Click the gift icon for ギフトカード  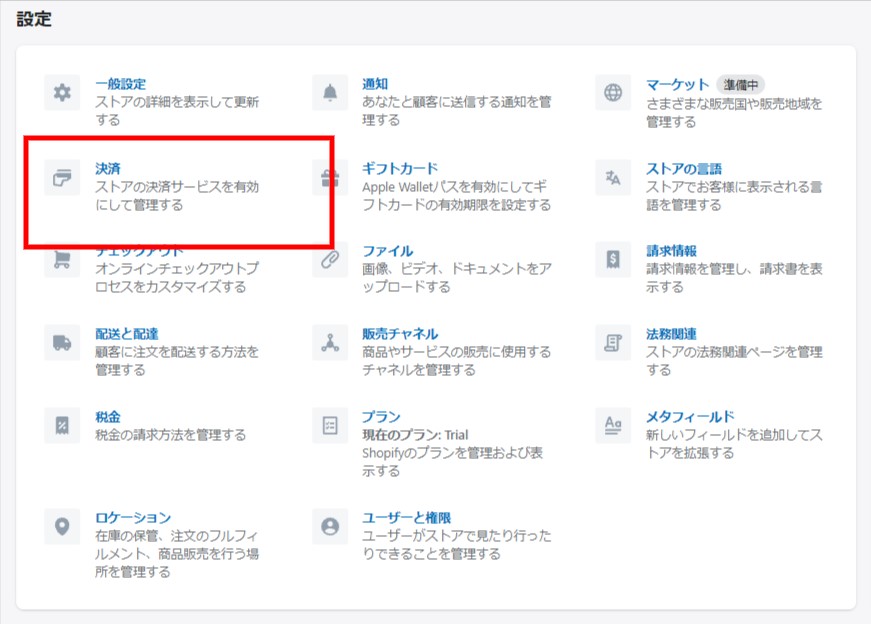(x=330, y=179)
